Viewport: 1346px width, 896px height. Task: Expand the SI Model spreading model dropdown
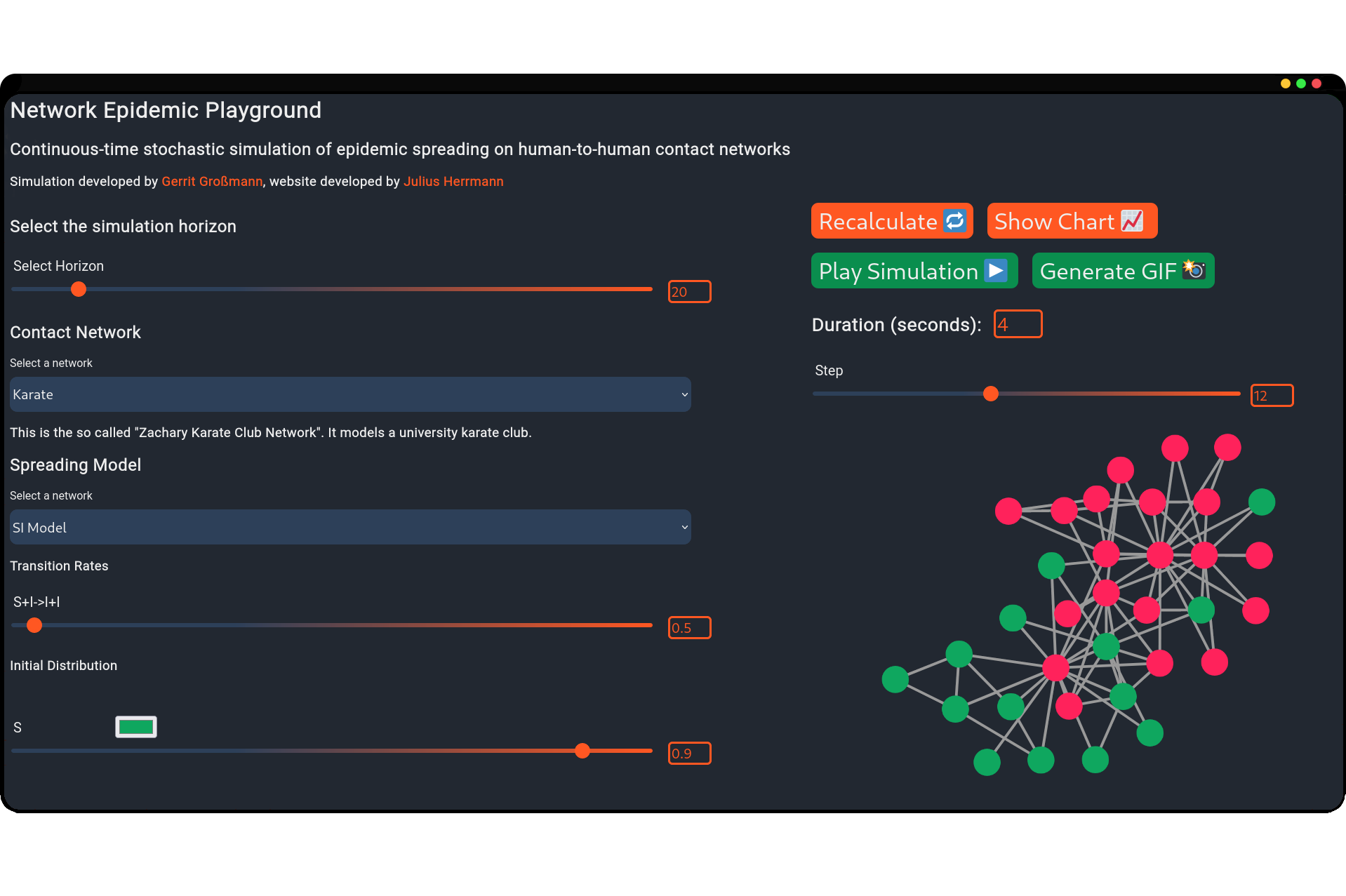pos(350,527)
